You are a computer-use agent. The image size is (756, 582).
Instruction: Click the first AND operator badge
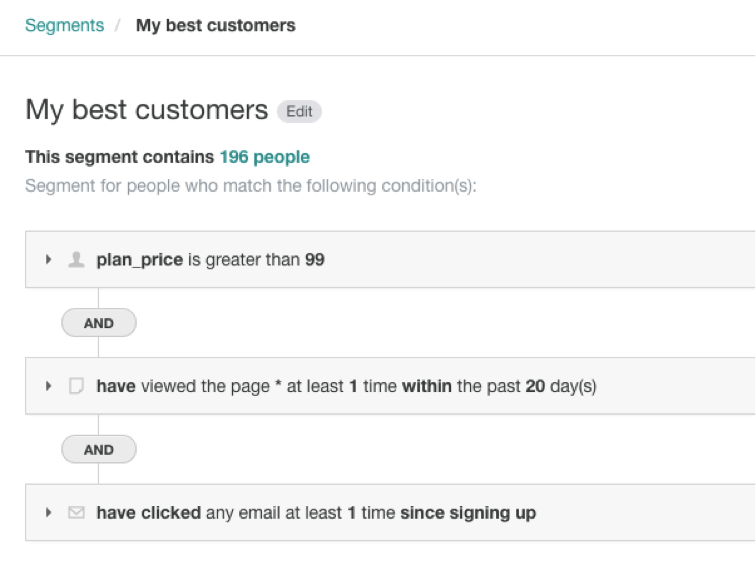[99, 323]
